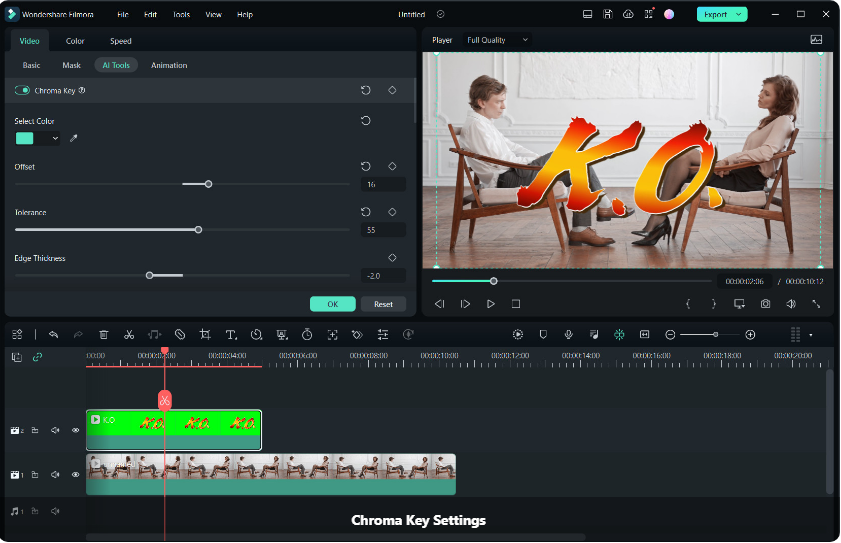This screenshot has width=841, height=543.
Task: Toggle auto link chain icon
Action: 37,357
